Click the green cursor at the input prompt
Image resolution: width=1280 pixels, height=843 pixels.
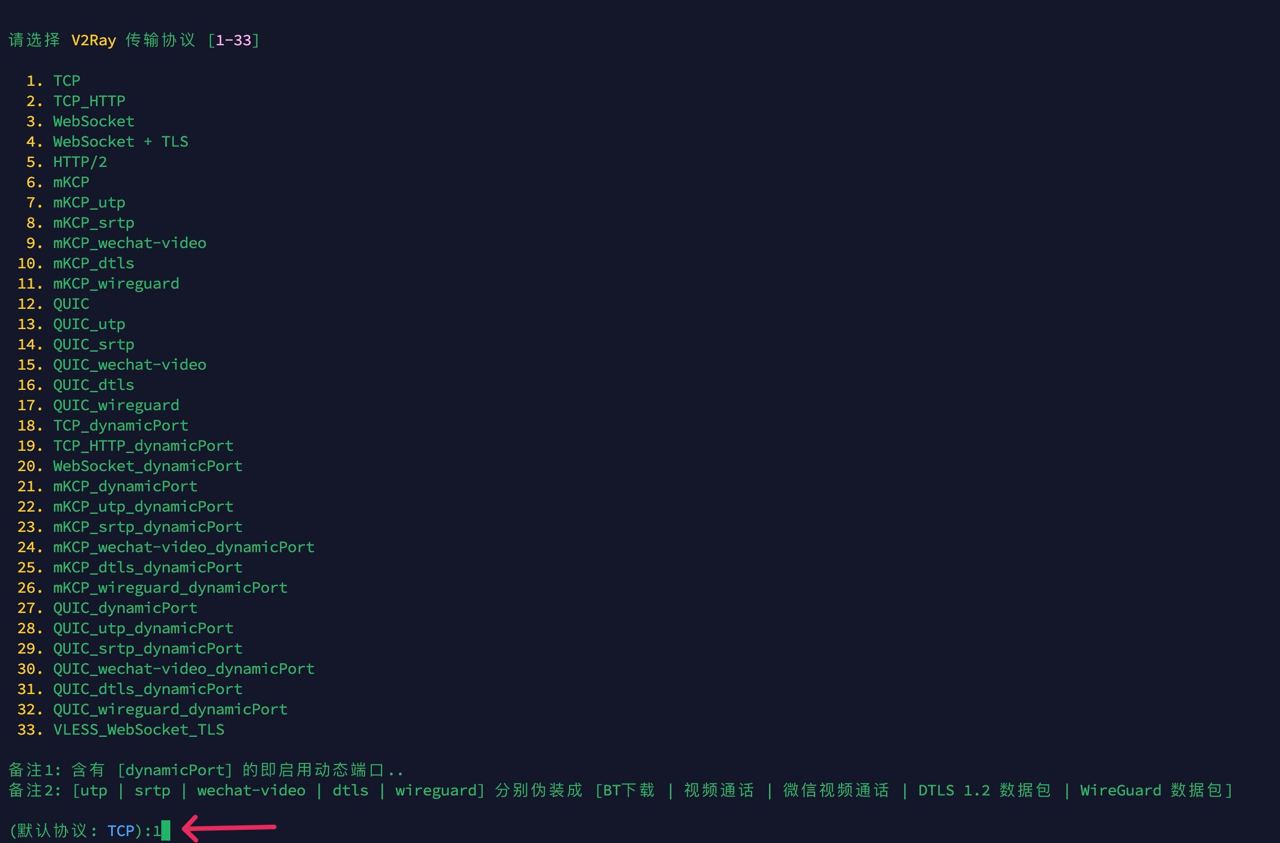coord(166,830)
